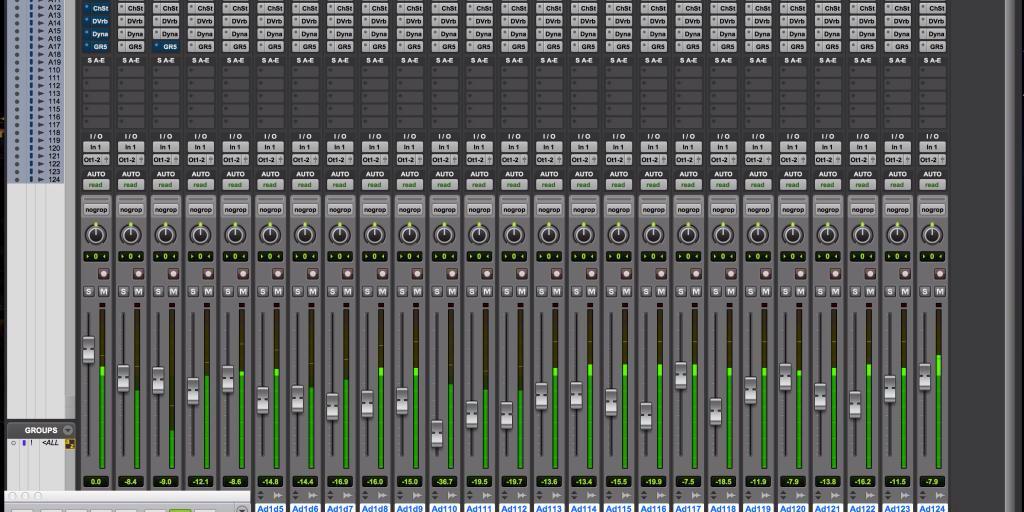Screen dimensions: 1024x512
Task: Click the pan knob on track Ad123
Action: pyautogui.click(x=897, y=234)
